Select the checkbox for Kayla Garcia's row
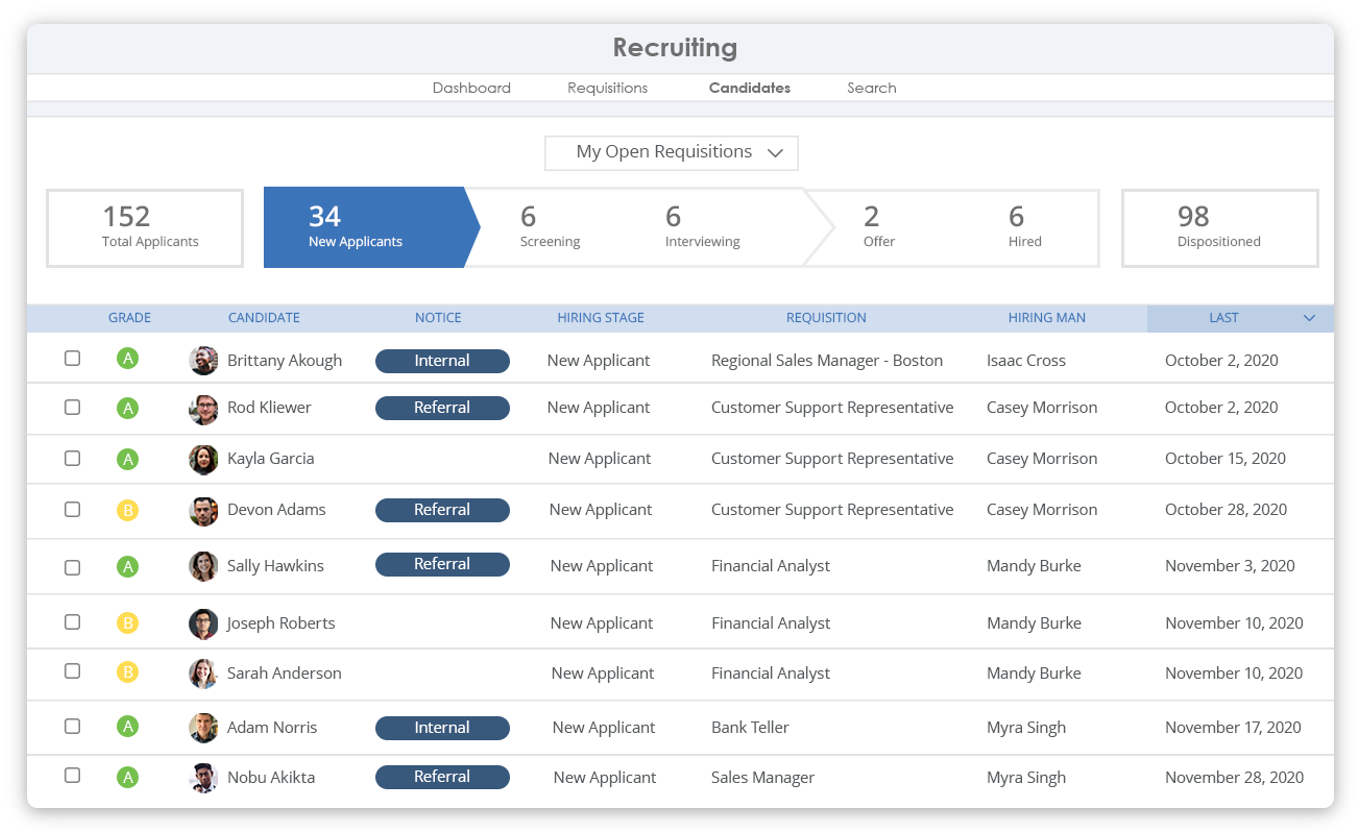The height and width of the screenshot is (838, 1362). click(72, 457)
